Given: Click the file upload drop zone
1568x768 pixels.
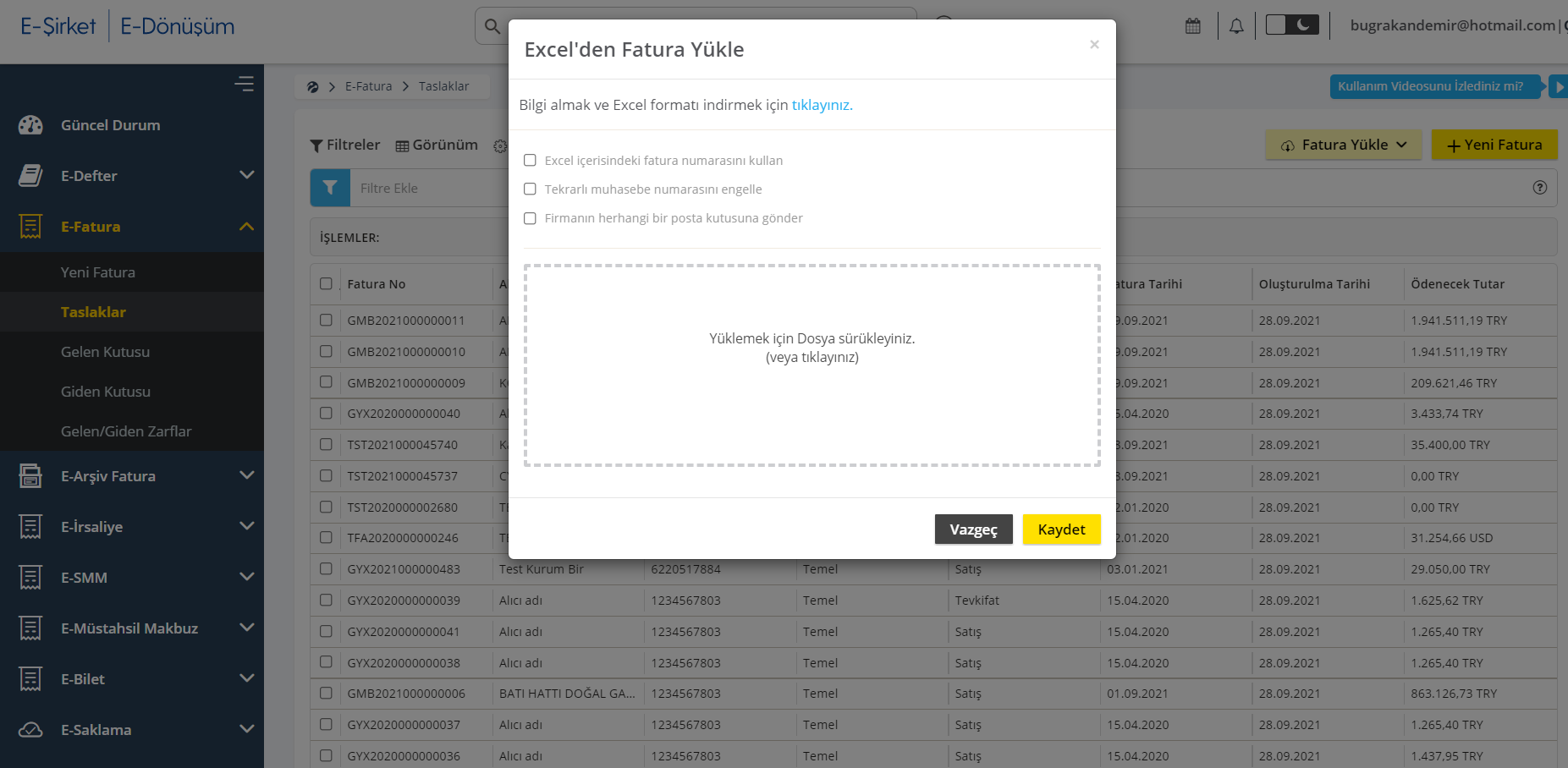Looking at the screenshot, I should pos(812,365).
